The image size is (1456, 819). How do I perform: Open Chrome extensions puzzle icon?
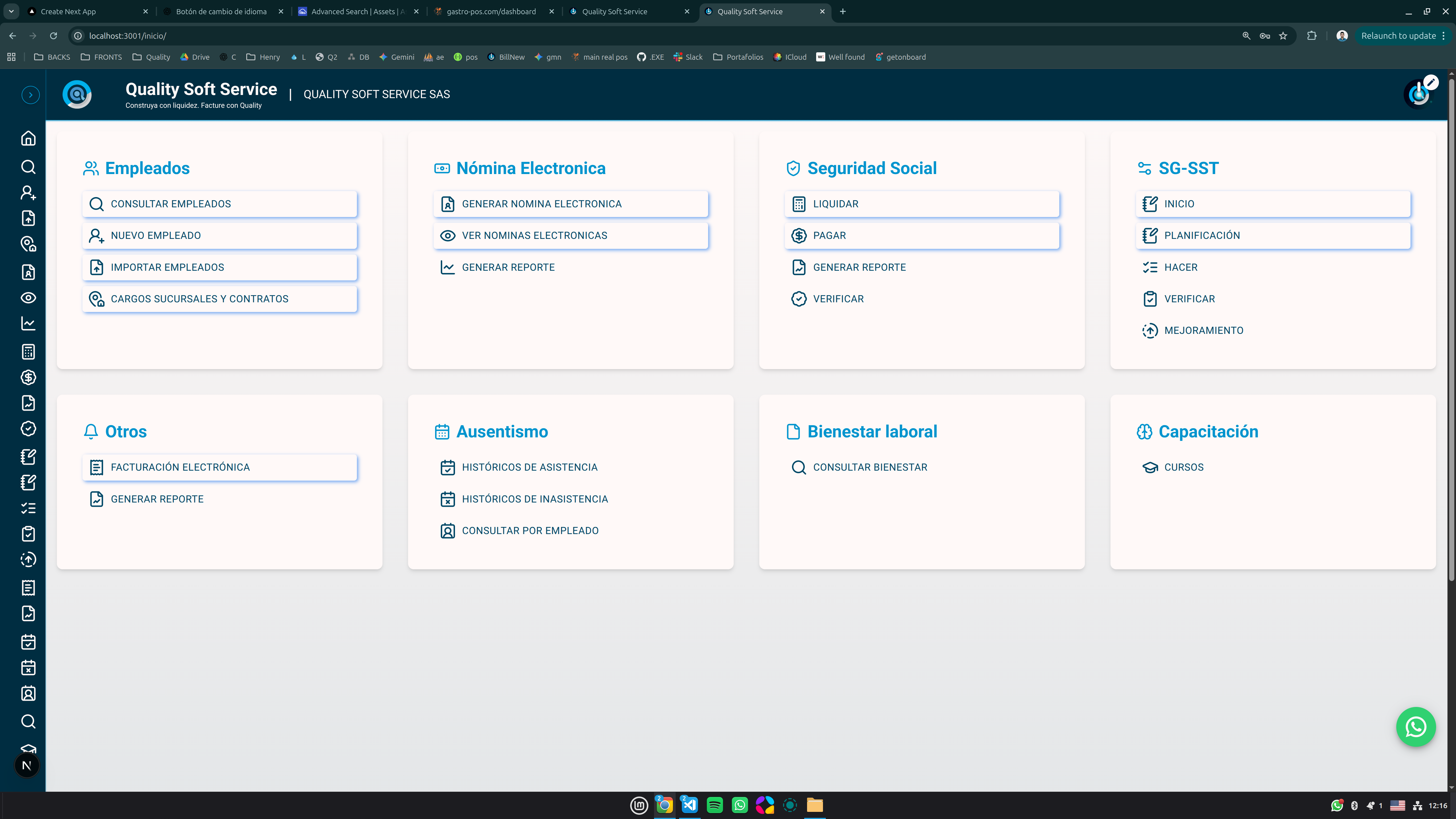[x=1312, y=36]
